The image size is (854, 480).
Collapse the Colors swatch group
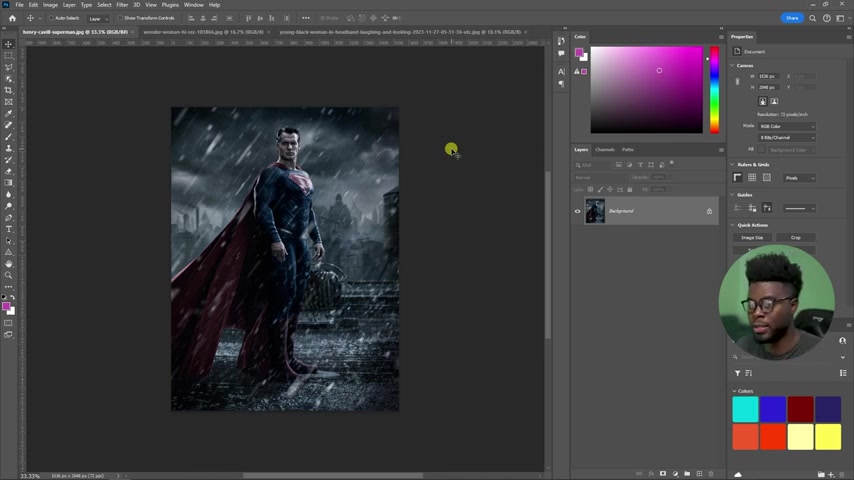(x=734, y=391)
